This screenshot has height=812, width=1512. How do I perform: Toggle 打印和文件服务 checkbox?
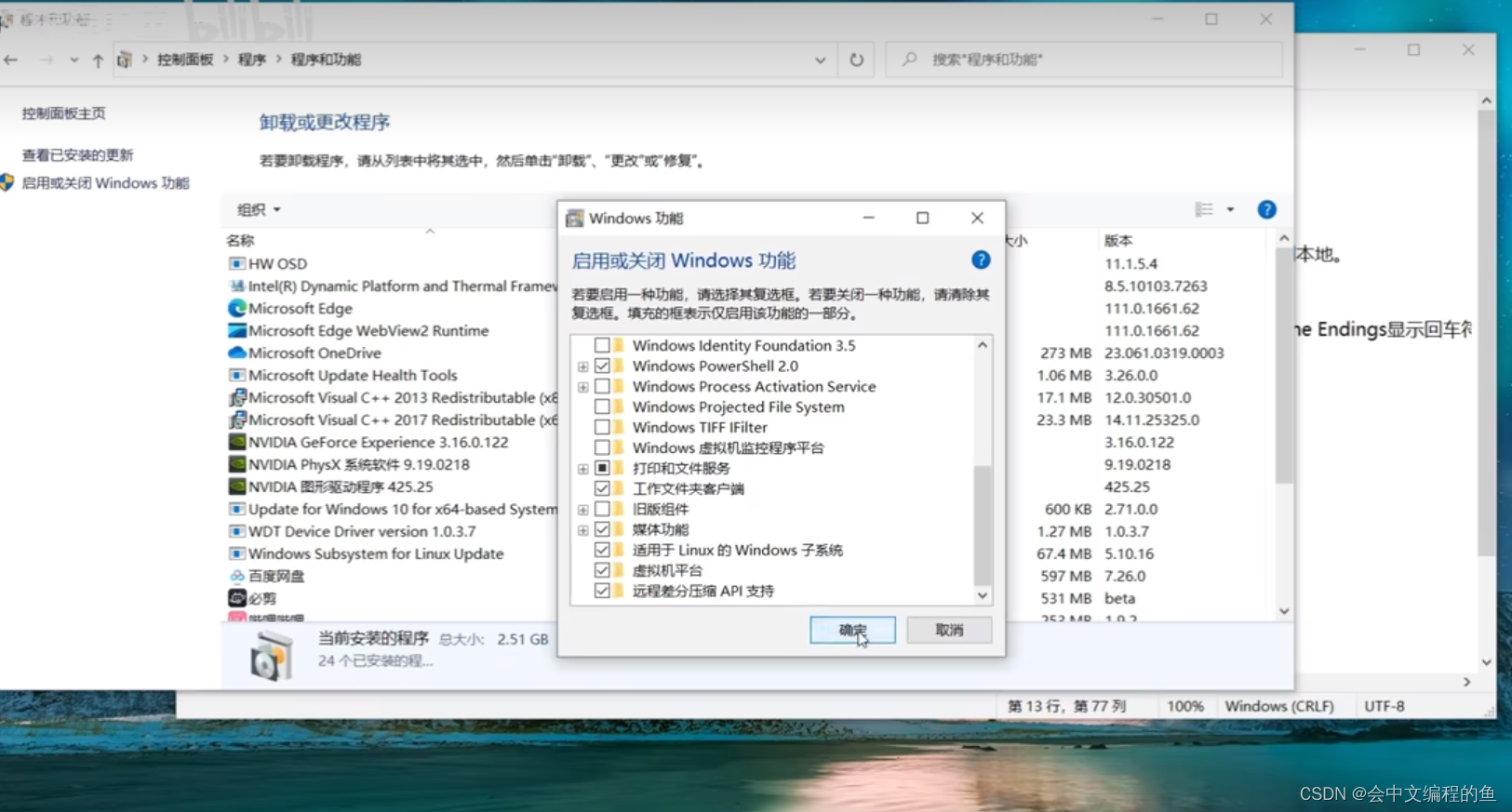(x=602, y=468)
